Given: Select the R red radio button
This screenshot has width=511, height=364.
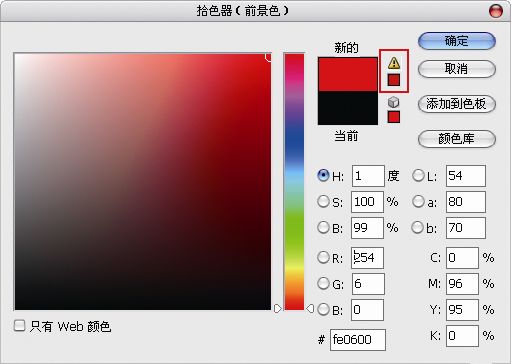Looking at the screenshot, I should (323, 257).
